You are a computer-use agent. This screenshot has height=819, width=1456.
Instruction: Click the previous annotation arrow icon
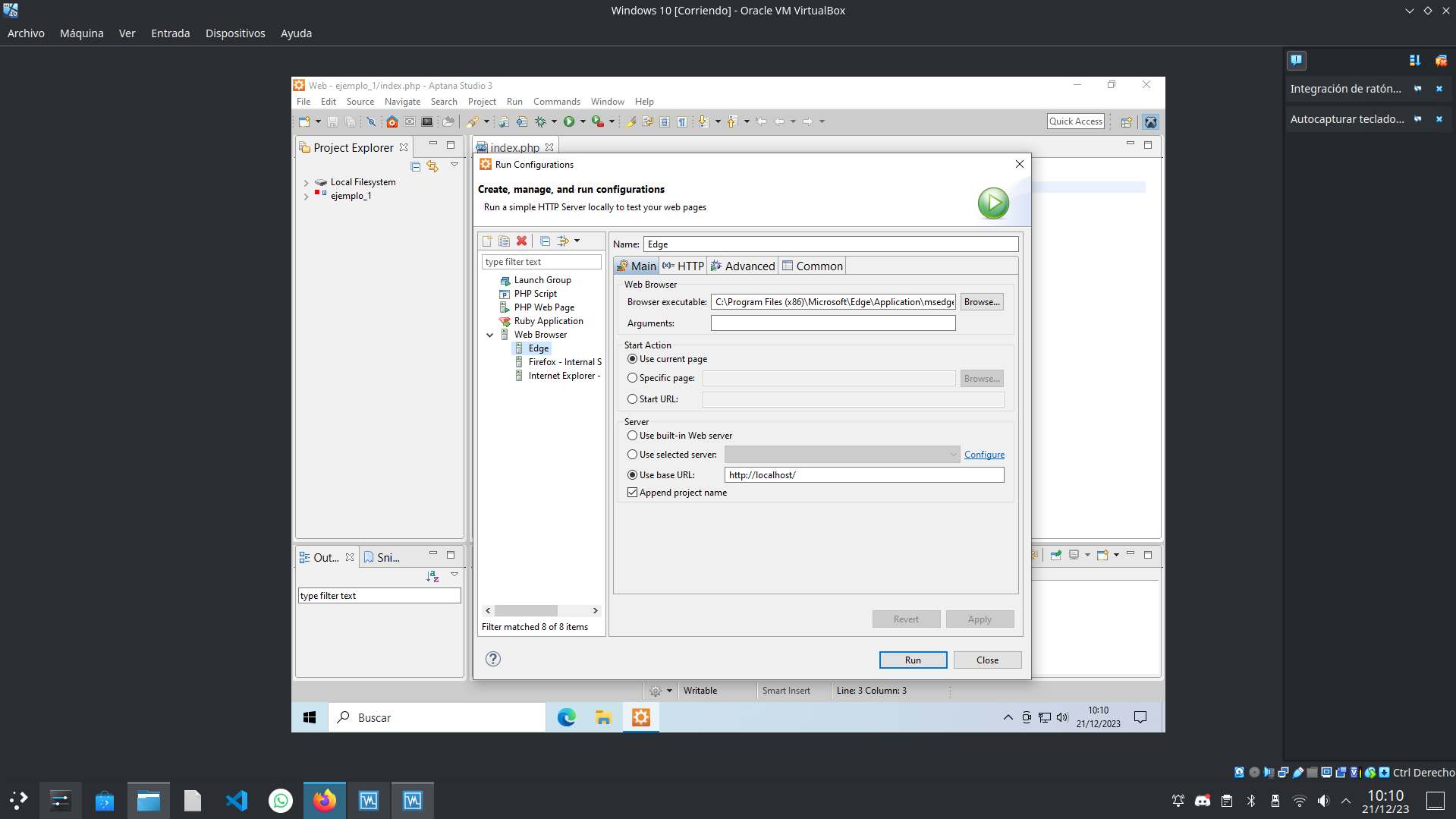click(732, 121)
